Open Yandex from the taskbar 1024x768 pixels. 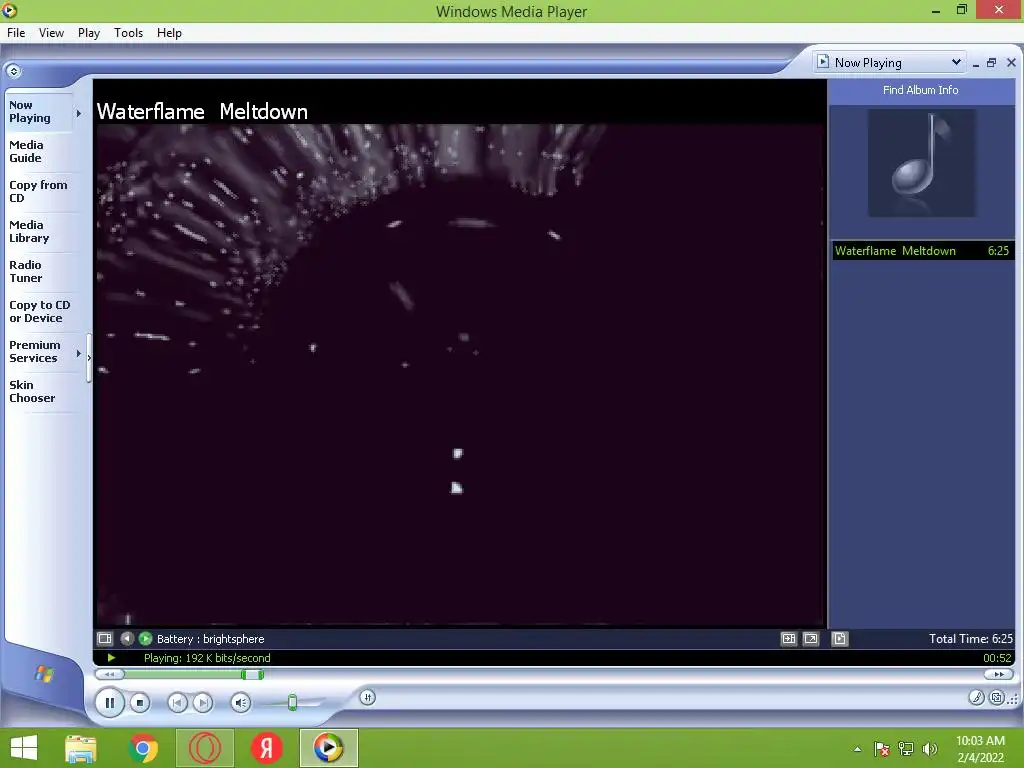tap(266, 748)
